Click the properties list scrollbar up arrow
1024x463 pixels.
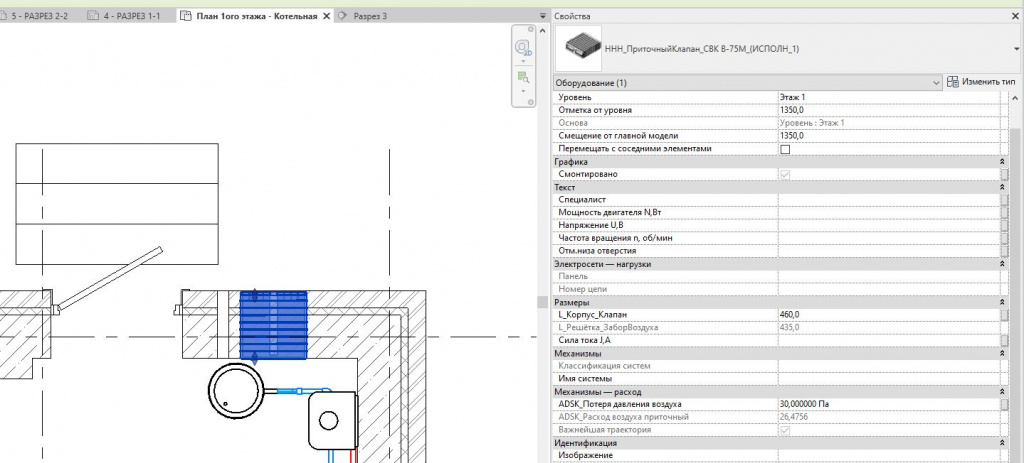pos(1016,98)
